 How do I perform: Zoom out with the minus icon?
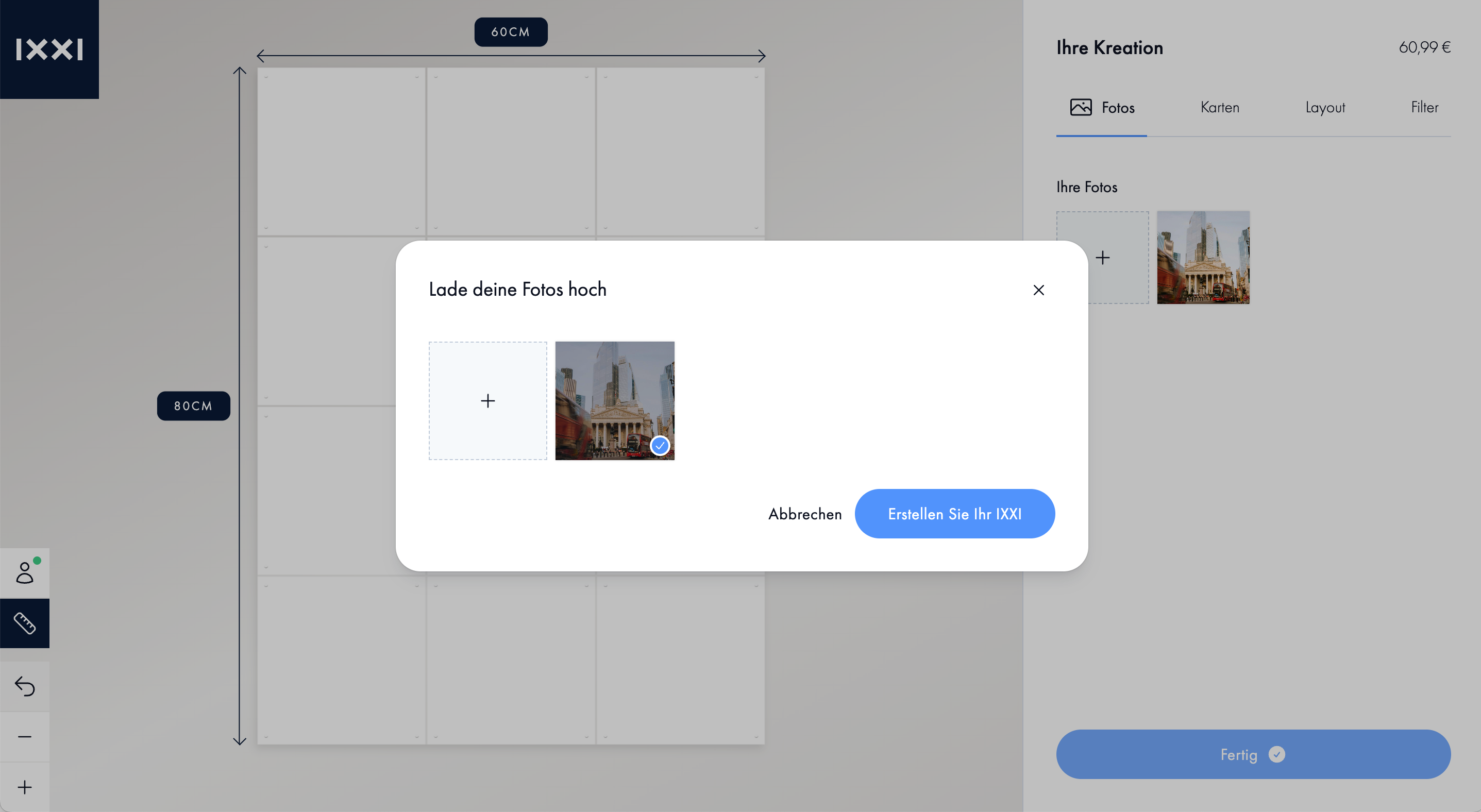tap(25, 737)
